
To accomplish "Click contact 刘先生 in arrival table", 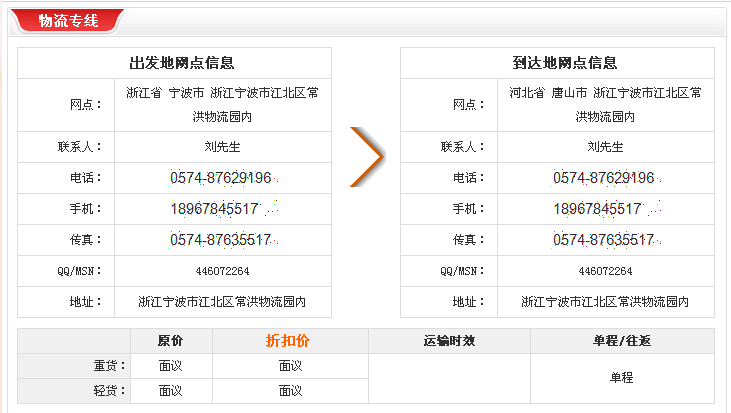I will (605, 147).
